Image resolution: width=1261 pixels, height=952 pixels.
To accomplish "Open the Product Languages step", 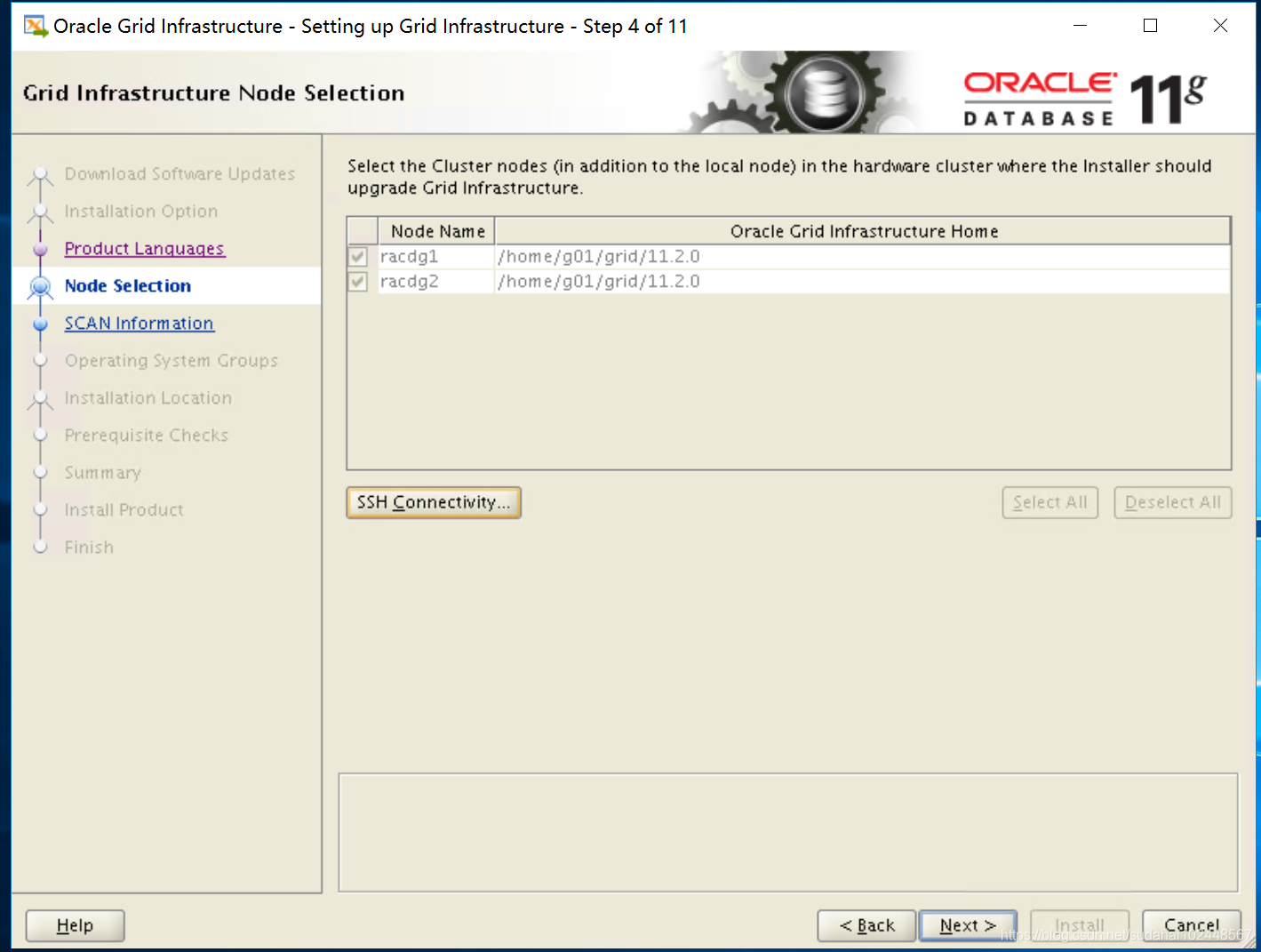I will 145,249.
